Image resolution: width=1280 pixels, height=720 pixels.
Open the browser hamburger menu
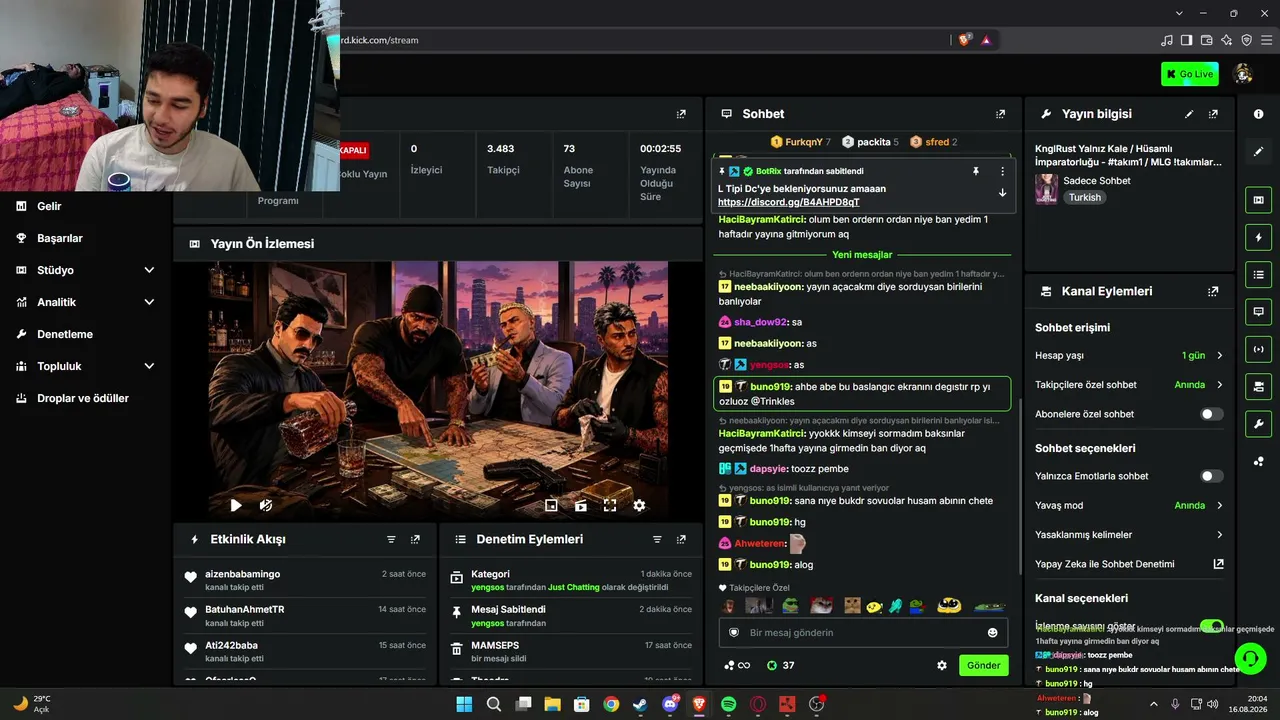(x=1266, y=40)
